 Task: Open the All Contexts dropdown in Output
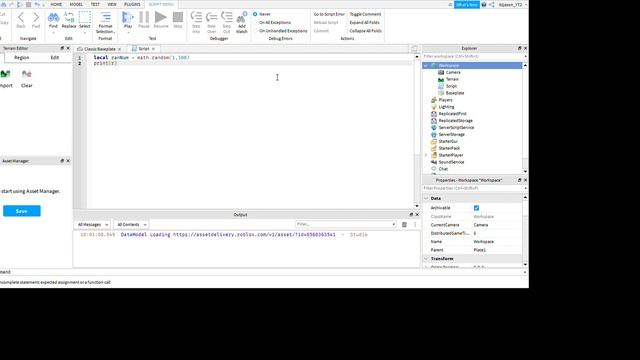click(x=131, y=224)
